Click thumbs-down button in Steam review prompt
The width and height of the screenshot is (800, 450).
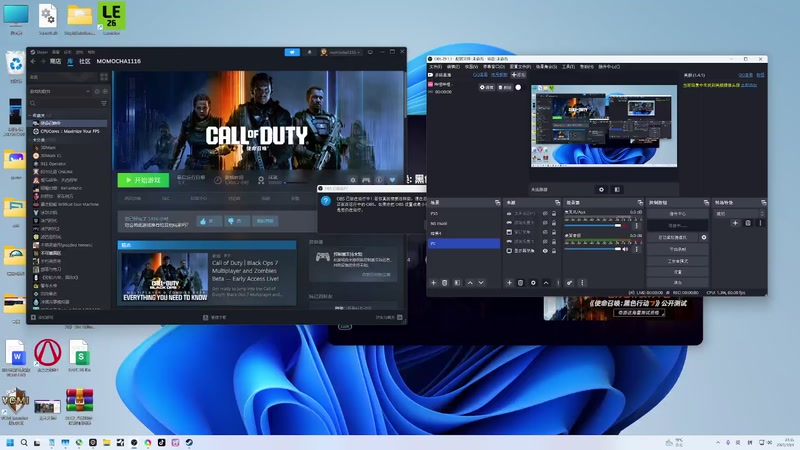tap(236, 221)
